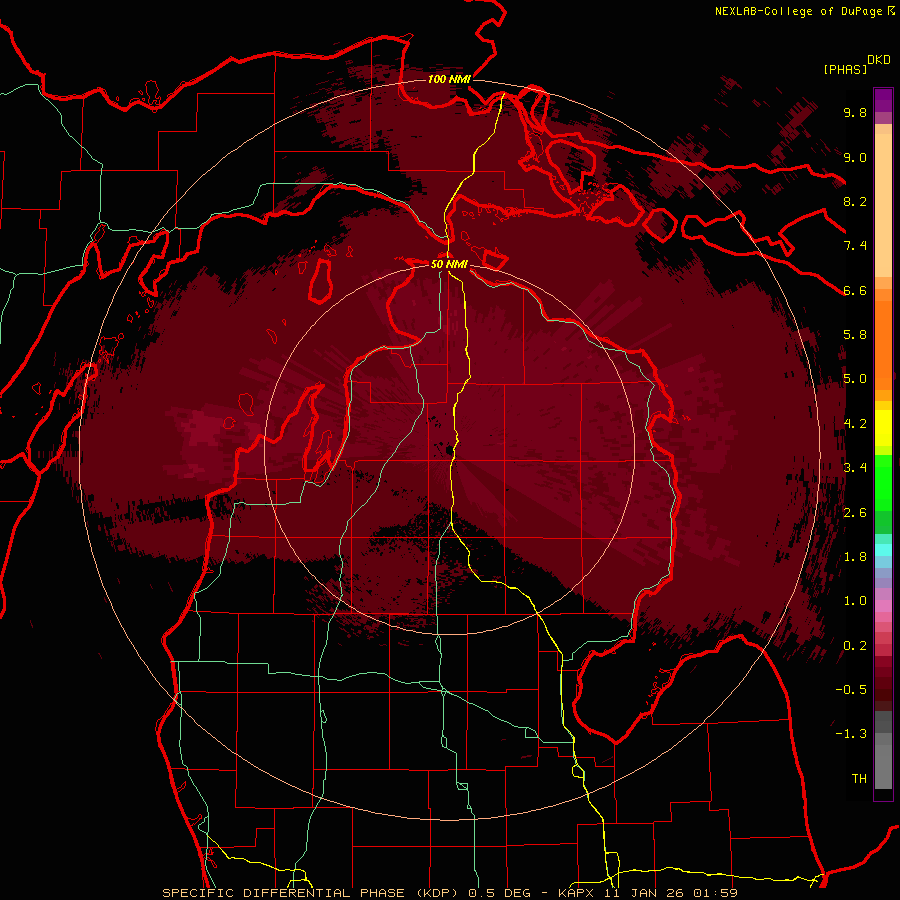Click the TH threshold label
Viewport: 900px width, 900px height.
[x=859, y=779]
